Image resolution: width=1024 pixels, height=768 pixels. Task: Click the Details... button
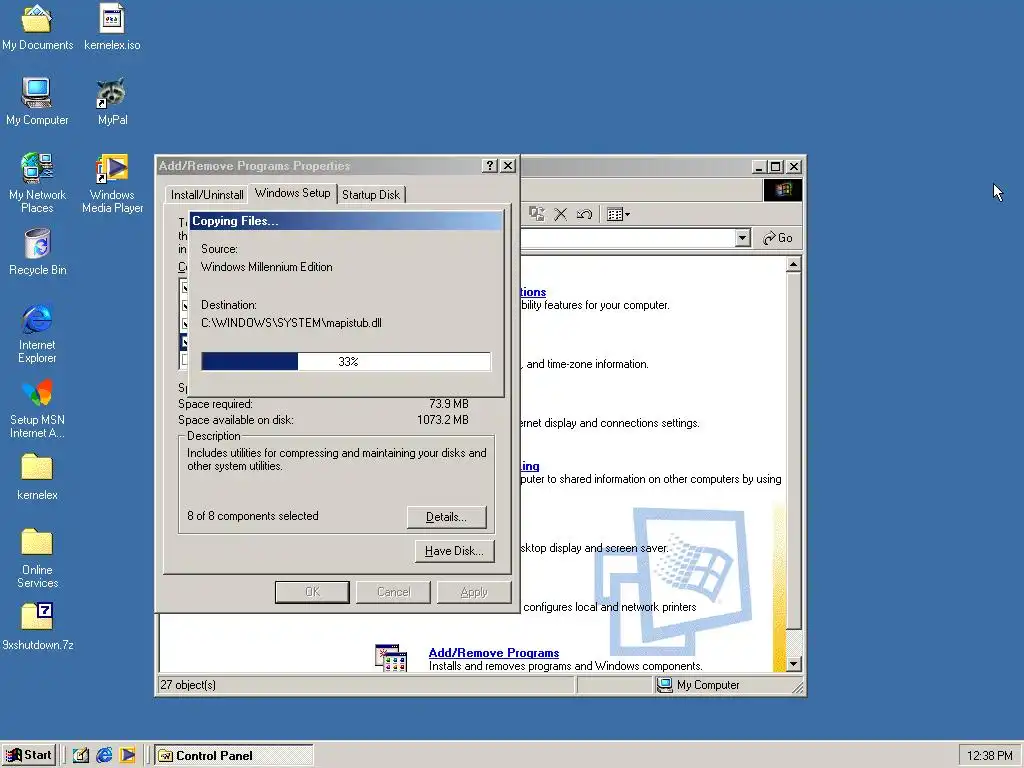[446, 517]
